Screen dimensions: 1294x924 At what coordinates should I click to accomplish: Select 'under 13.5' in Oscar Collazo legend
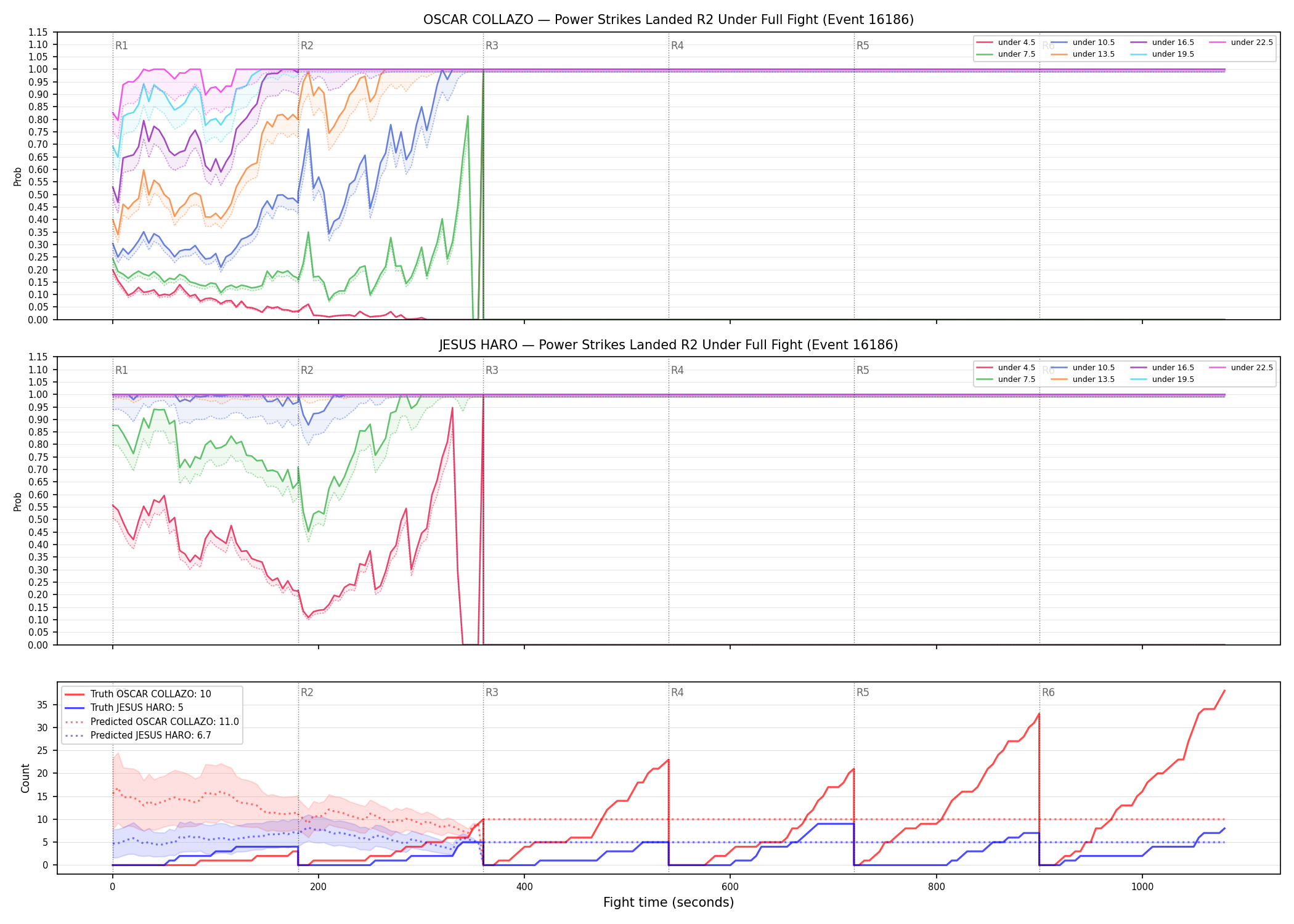[x=1083, y=54]
